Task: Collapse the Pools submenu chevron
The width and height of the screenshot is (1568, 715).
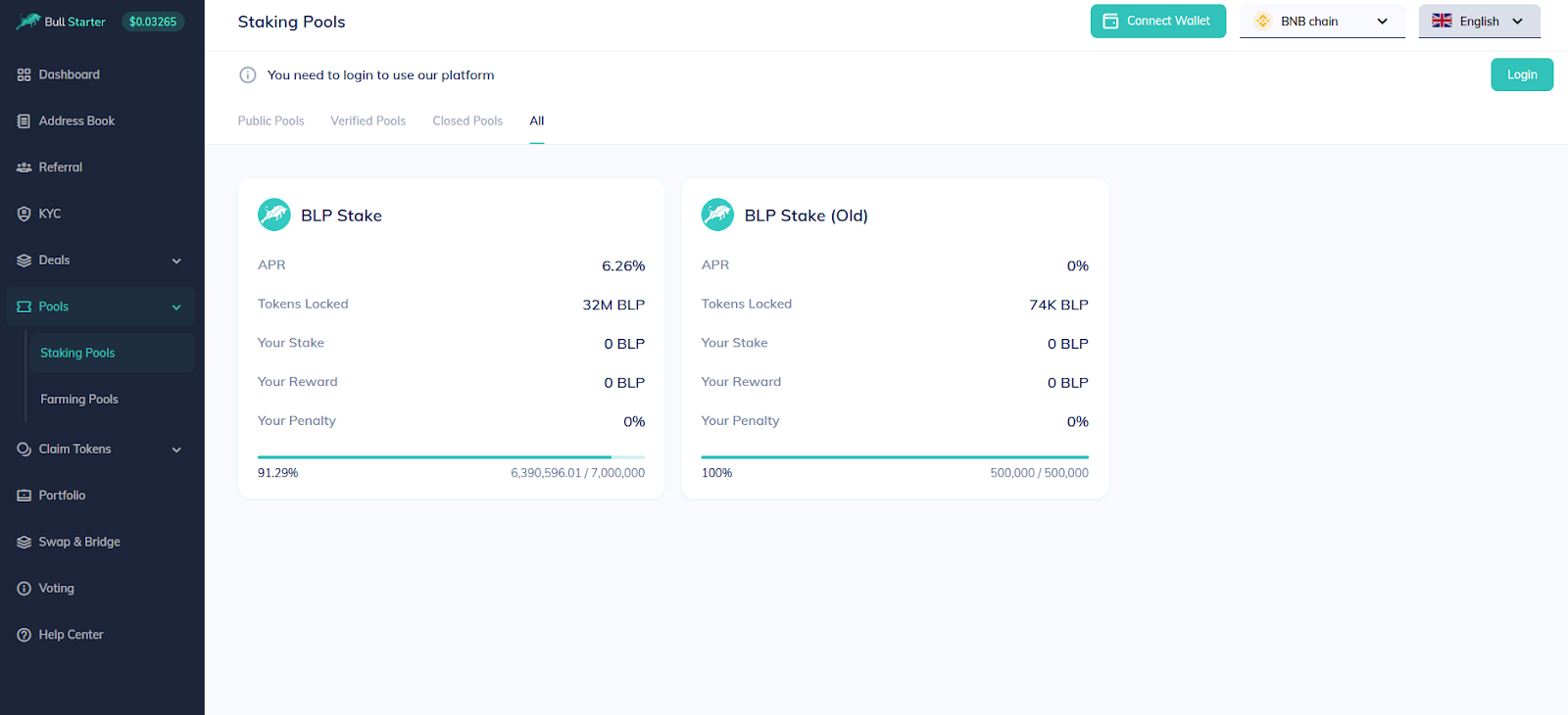Action: point(176,308)
